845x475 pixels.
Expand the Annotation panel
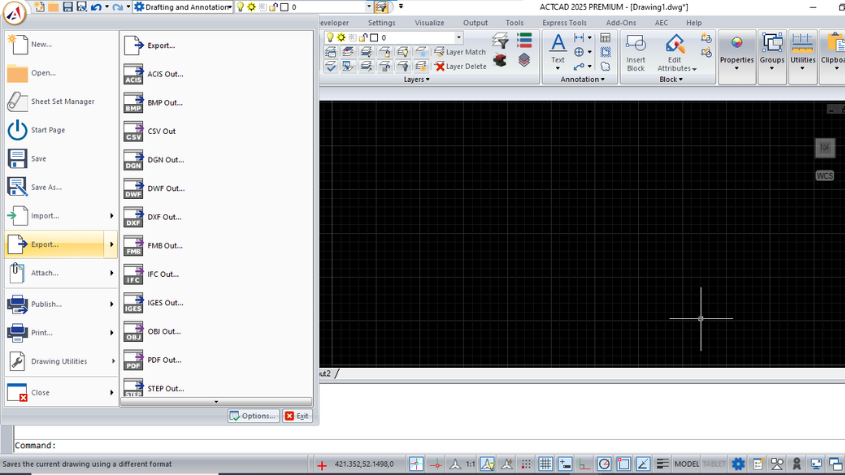(583, 79)
